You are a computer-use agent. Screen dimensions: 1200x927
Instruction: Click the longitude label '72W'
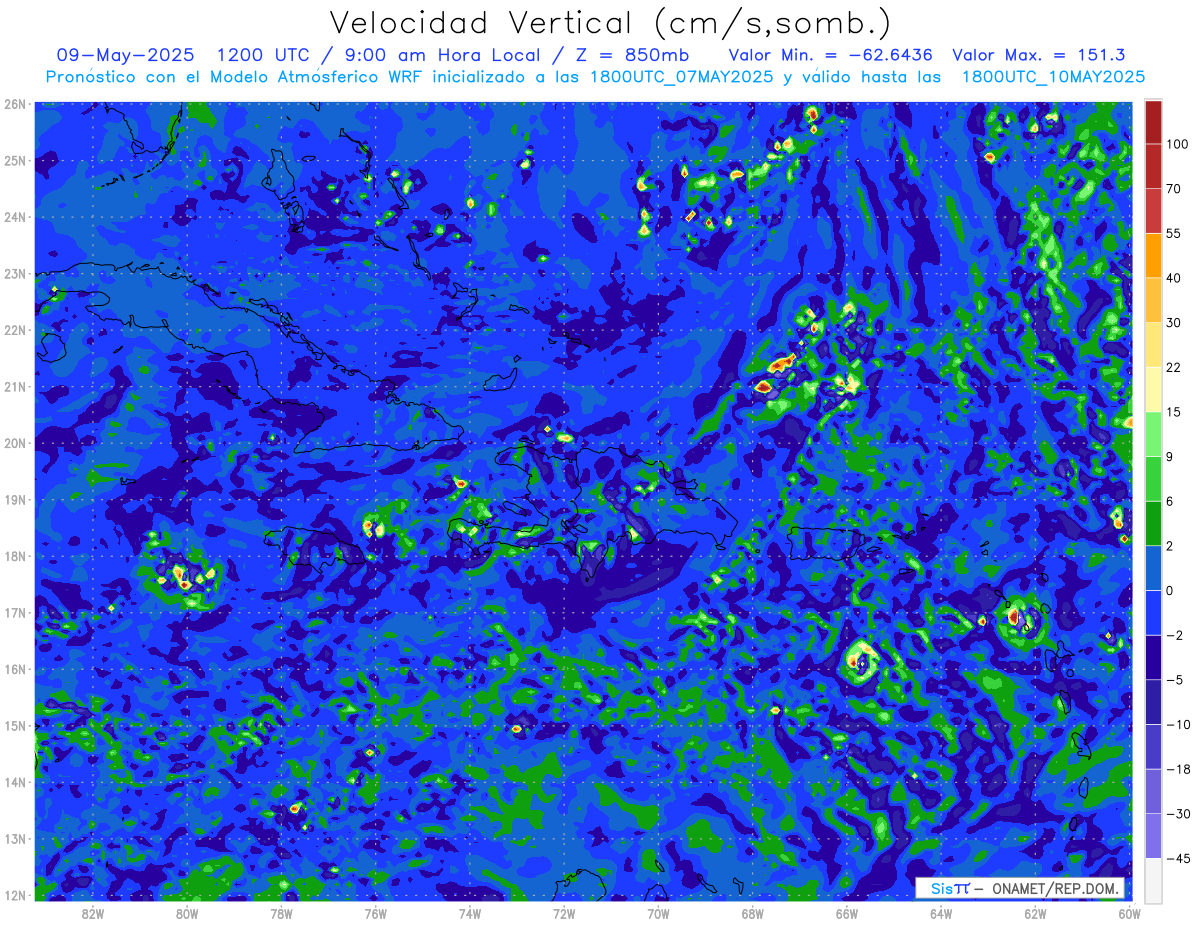[564, 913]
